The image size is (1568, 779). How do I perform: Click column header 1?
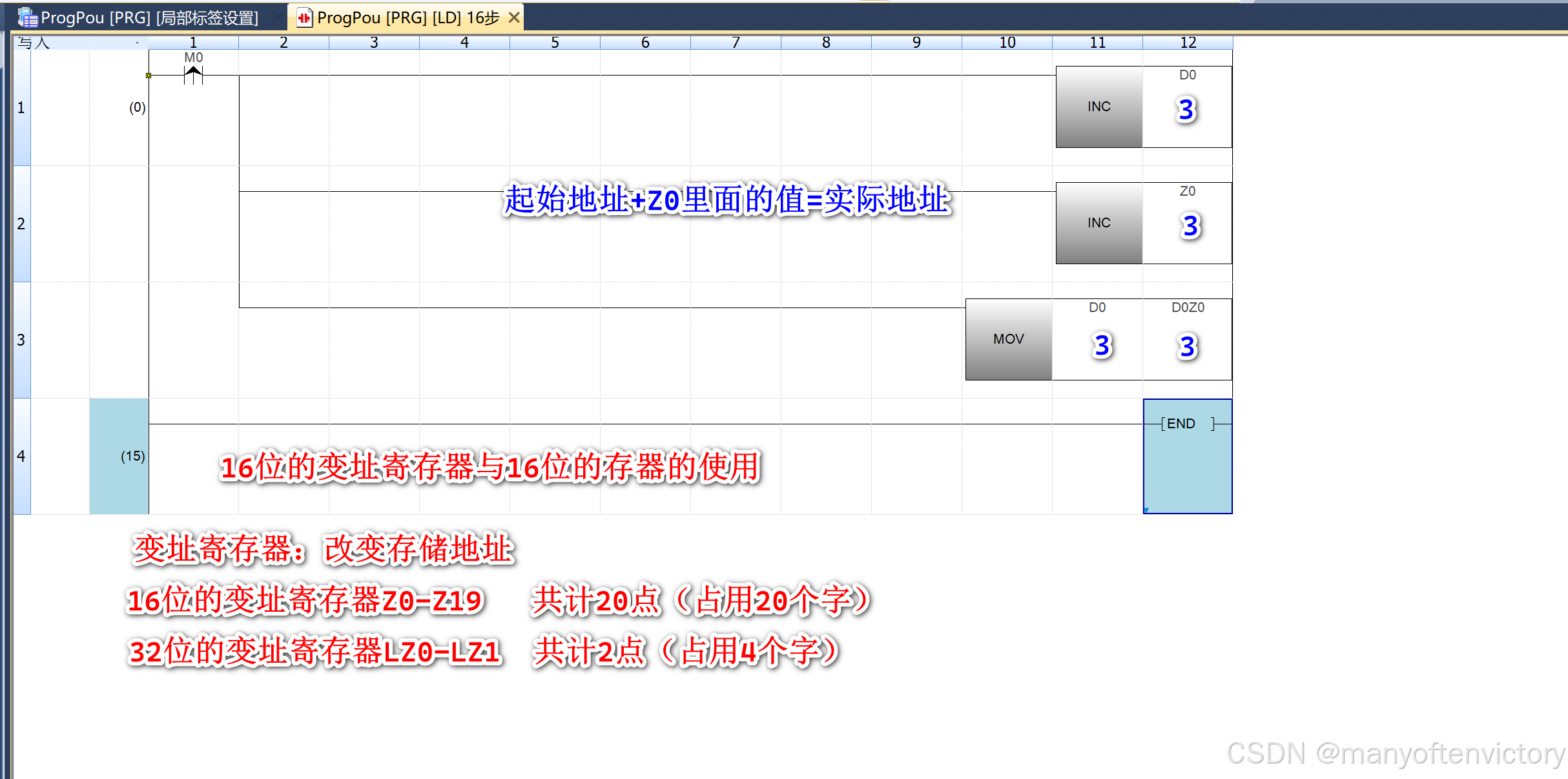click(193, 43)
